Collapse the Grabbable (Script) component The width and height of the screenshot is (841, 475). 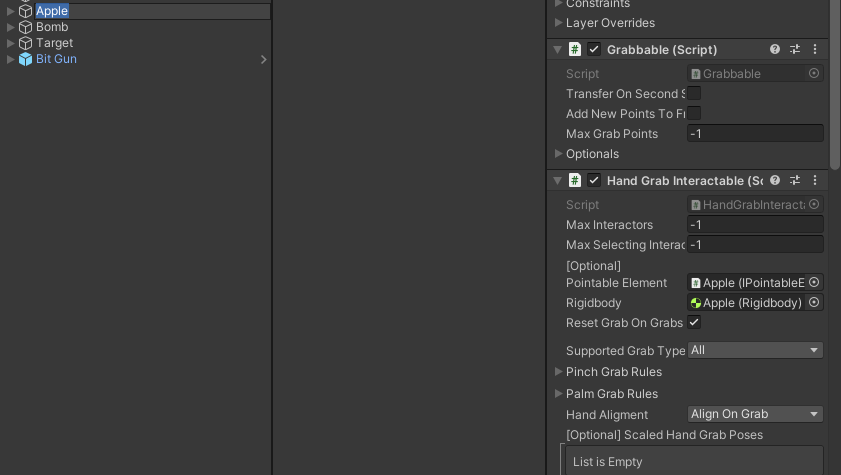click(558, 50)
